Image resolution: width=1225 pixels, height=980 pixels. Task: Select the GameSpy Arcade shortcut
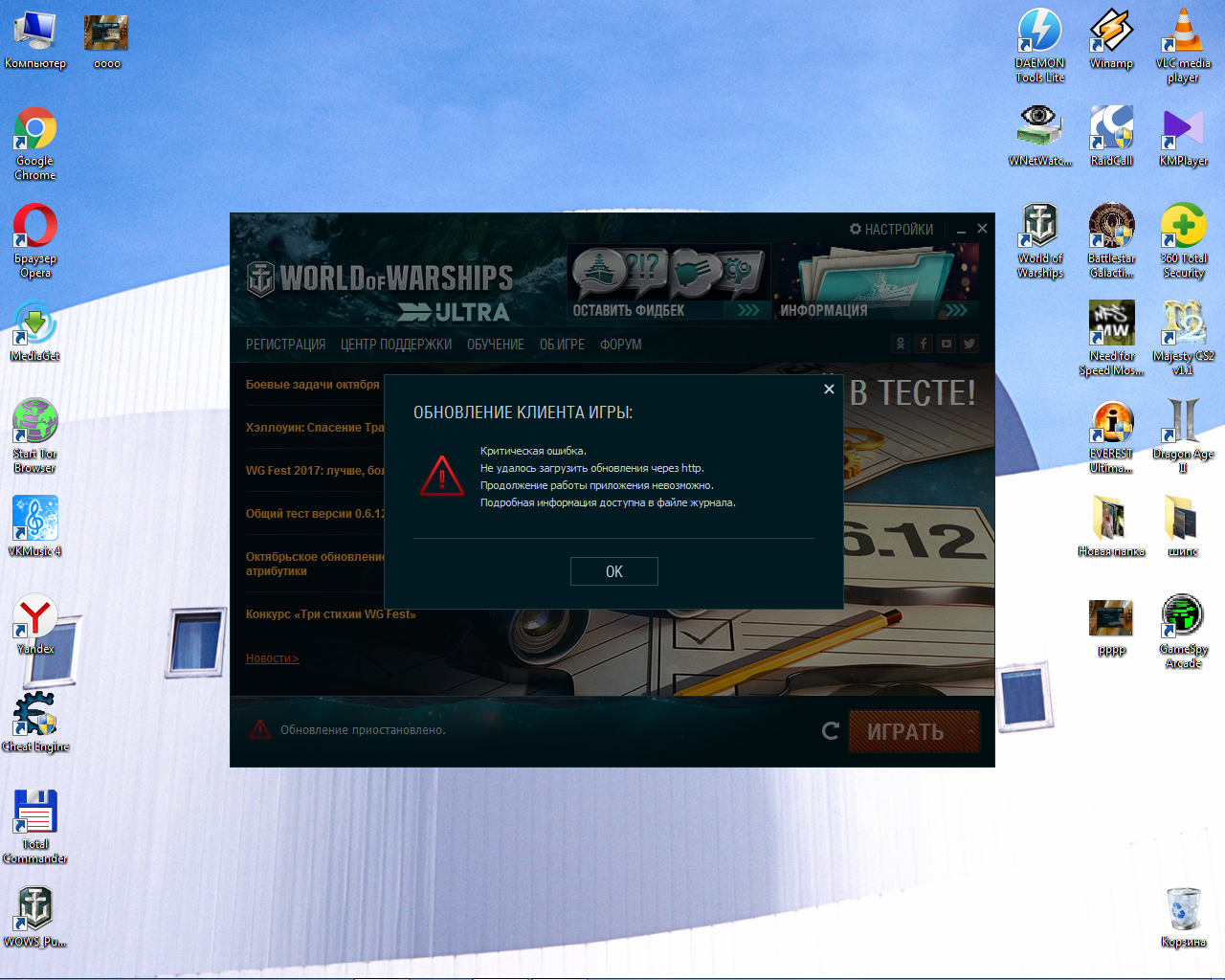click(1183, 632)
